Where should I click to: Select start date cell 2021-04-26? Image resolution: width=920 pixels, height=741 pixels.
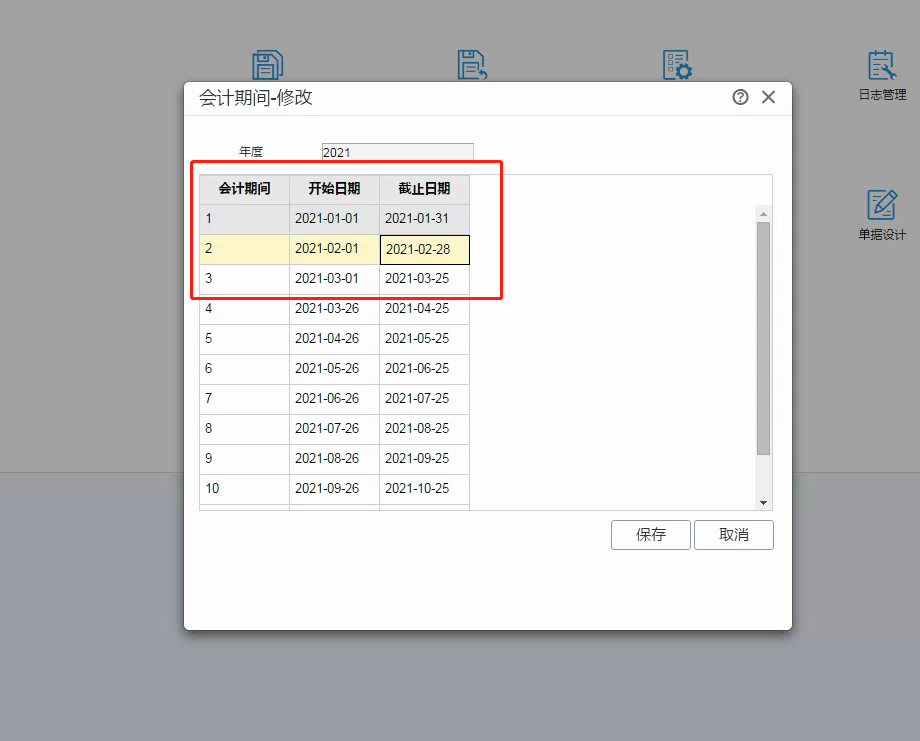click(334, 339)
